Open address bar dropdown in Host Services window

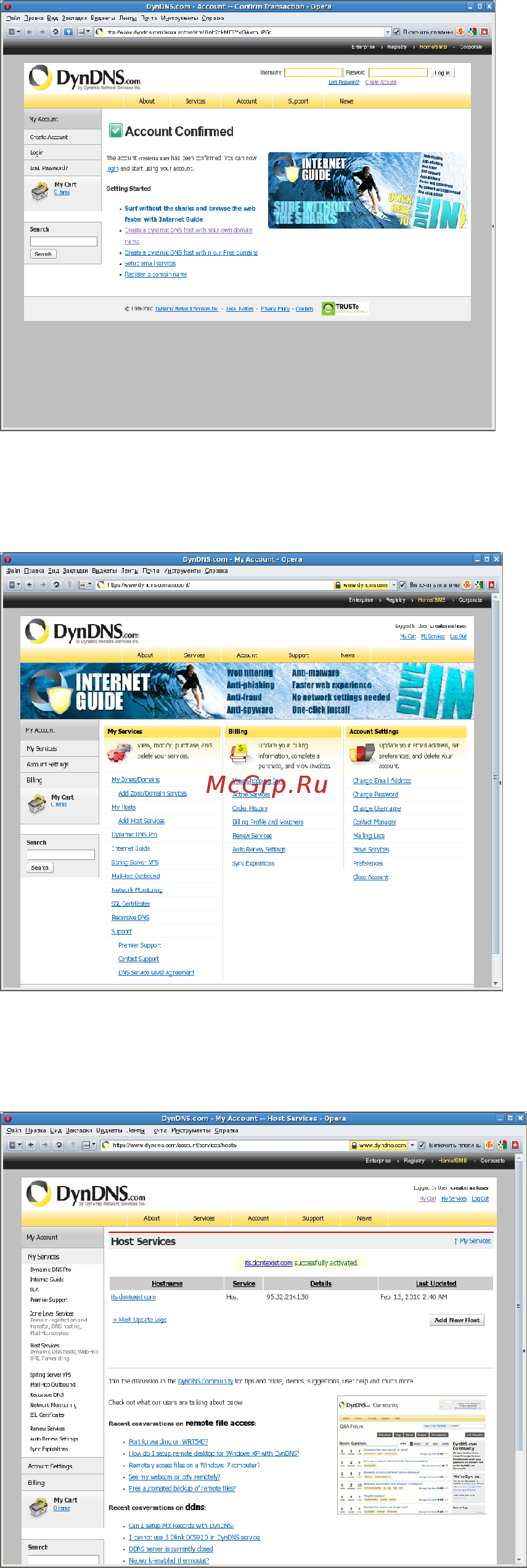413,1145
